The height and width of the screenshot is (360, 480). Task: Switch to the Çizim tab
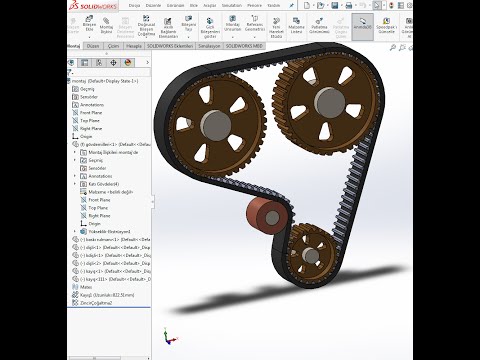[113, 46]
